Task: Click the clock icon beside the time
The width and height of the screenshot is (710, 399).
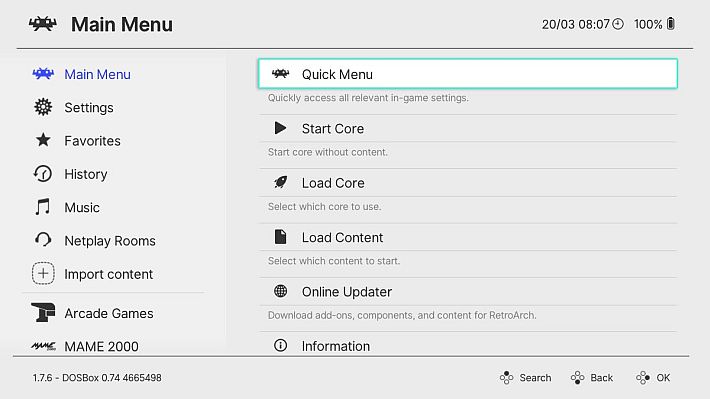Action: pos(618,24)
